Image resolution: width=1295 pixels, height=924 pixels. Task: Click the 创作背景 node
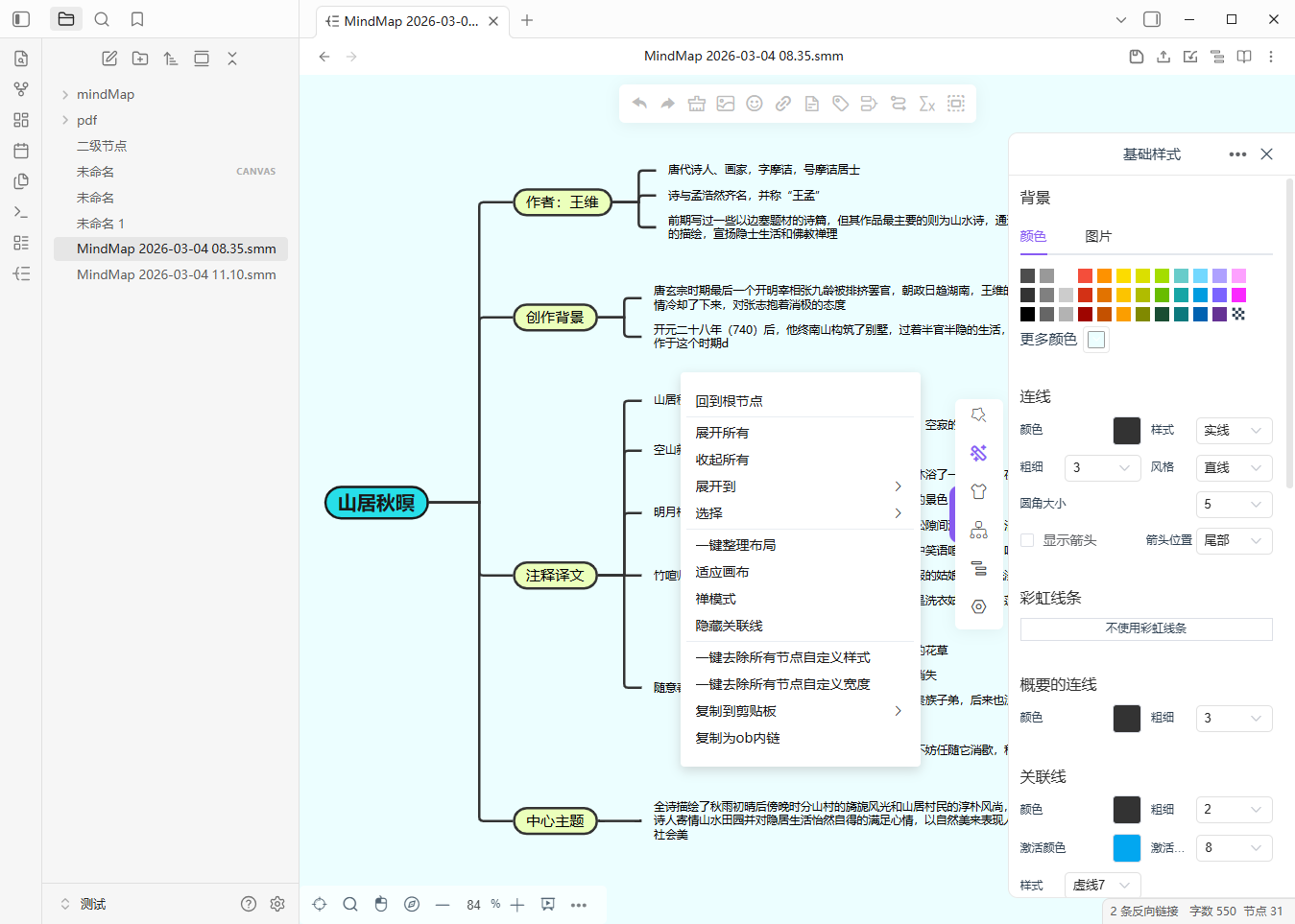tap(555, 318)
